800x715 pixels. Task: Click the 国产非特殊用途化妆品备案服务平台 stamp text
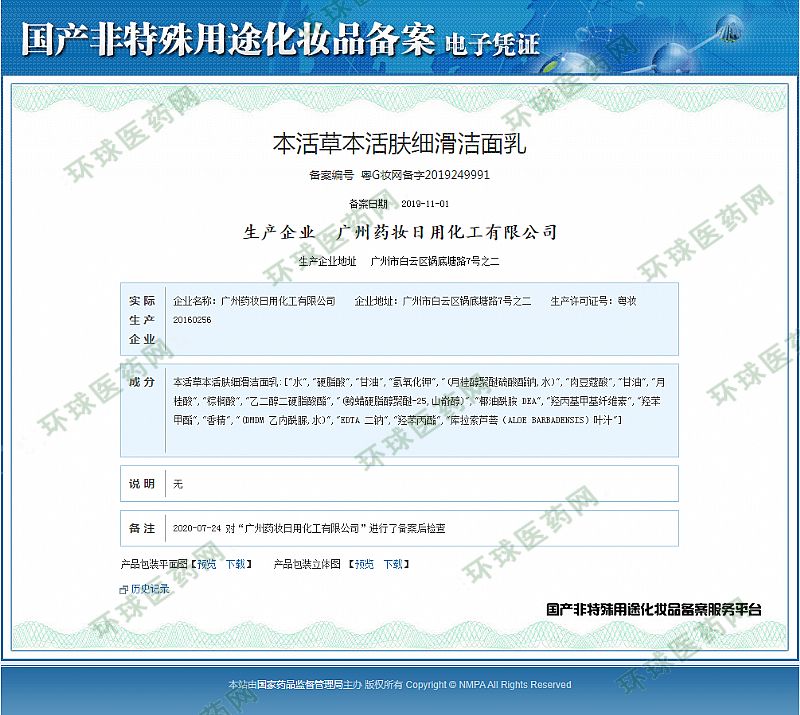[654, 609]
